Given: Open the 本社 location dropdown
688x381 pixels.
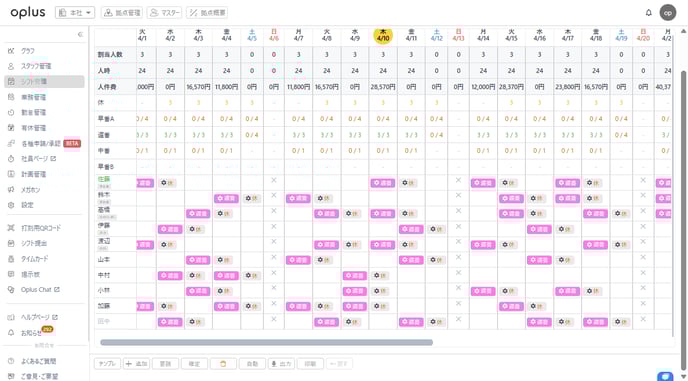Looking at the screenshot, I should point(75,13).
